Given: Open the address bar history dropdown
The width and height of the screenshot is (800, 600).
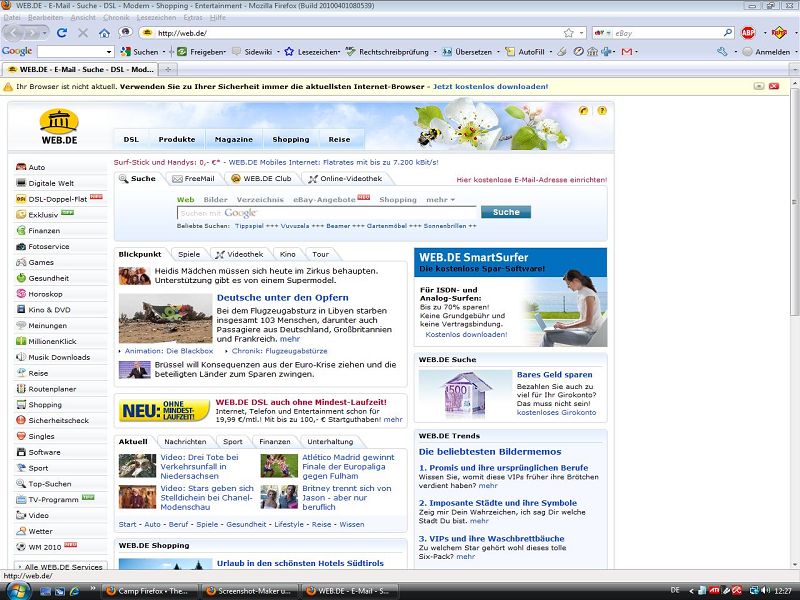Looking at the screenshot, I should tap(582, 33).
